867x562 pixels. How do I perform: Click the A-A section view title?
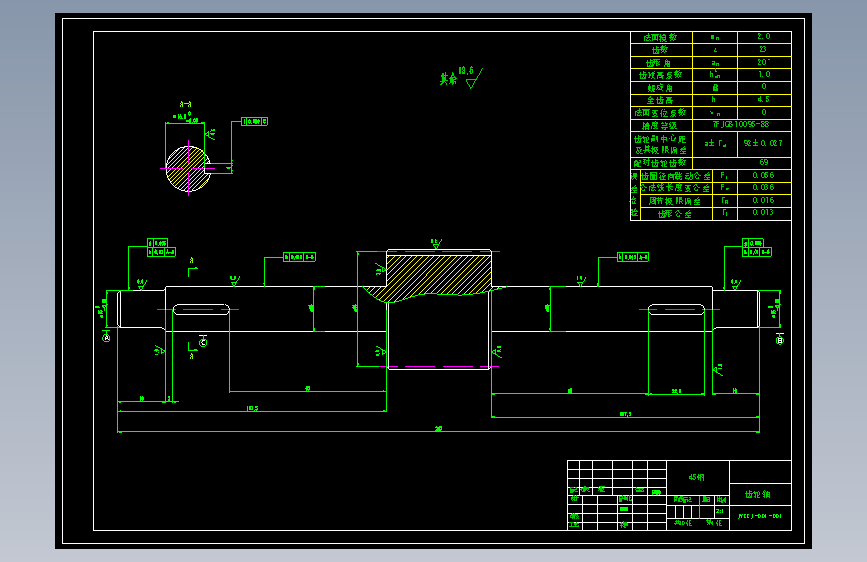click(186, 104)
